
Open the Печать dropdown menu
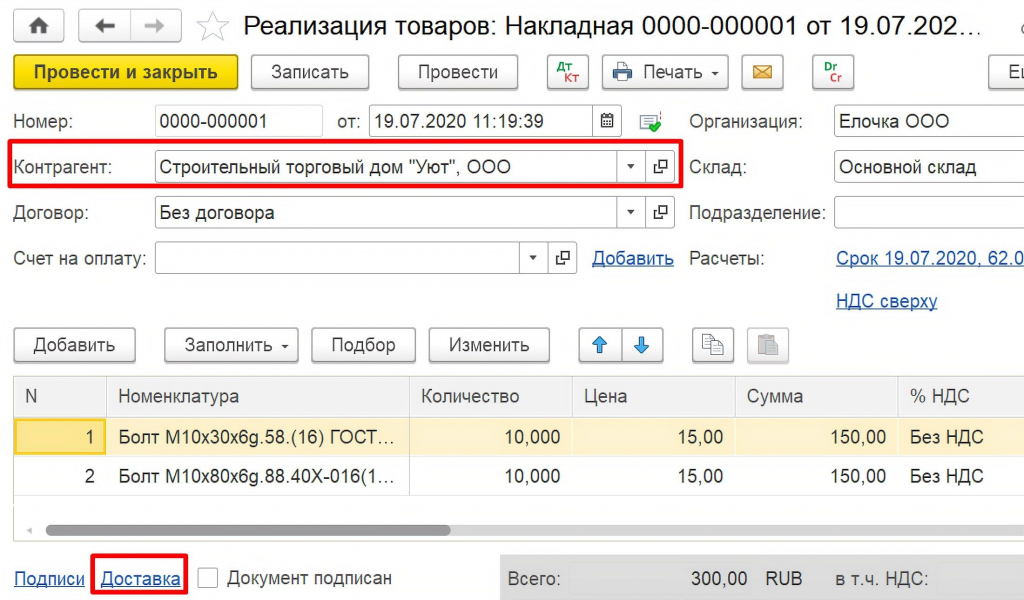pyautogui.click(x=665, y=72)
